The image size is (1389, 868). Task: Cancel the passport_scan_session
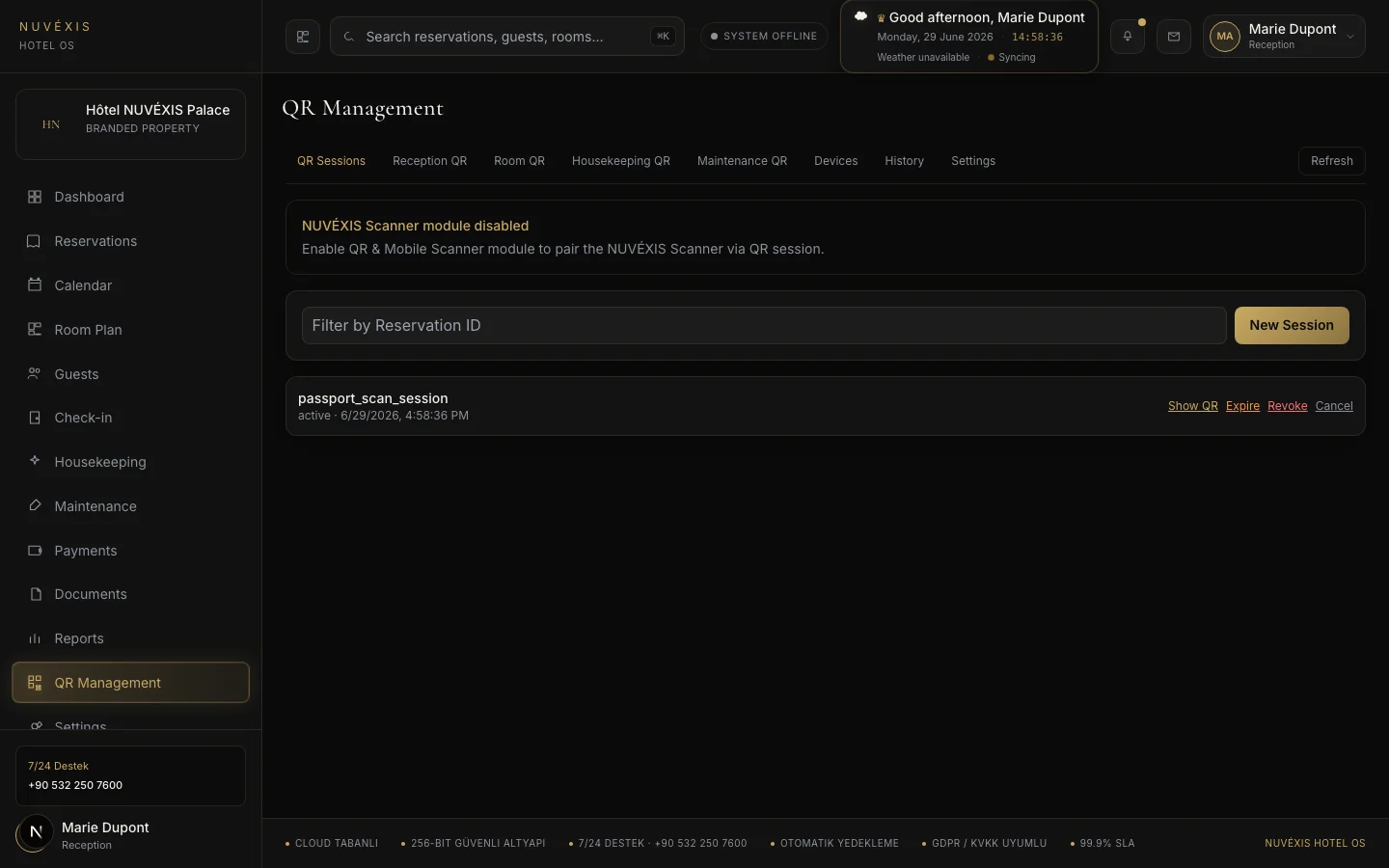coord(1334,406)
